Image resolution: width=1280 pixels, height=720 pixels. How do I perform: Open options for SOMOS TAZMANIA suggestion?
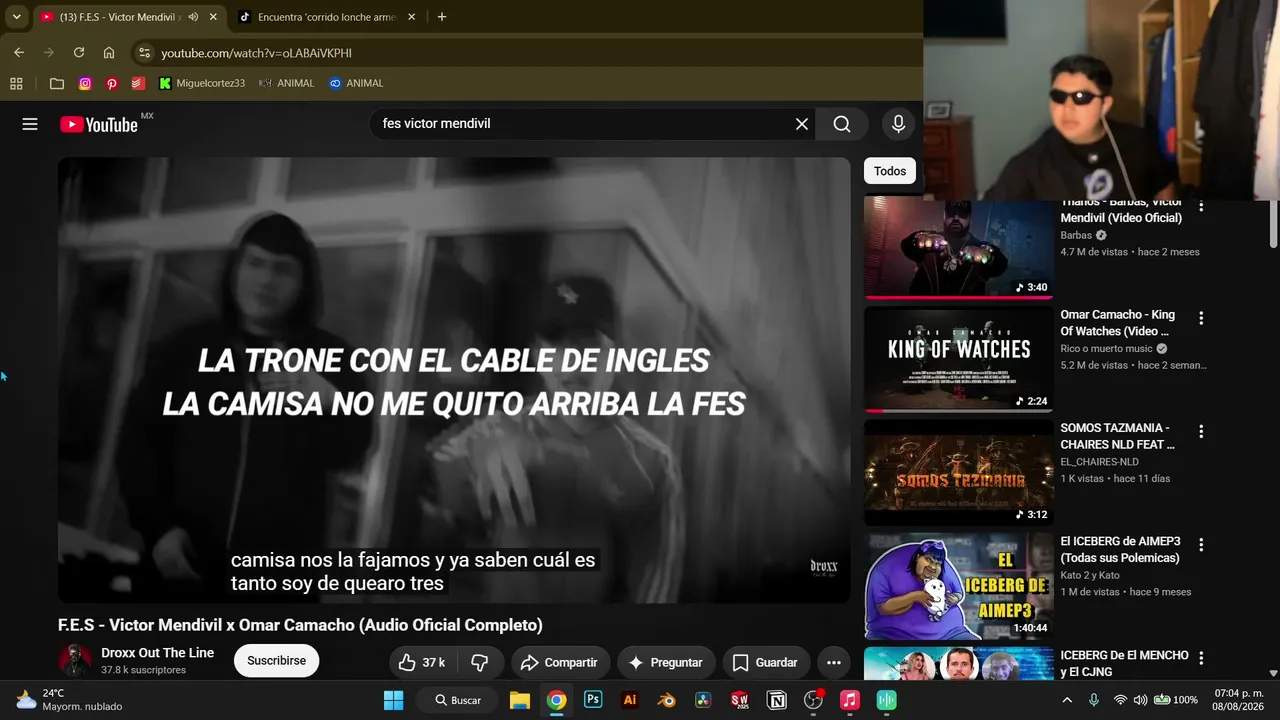click(1201, 431)
